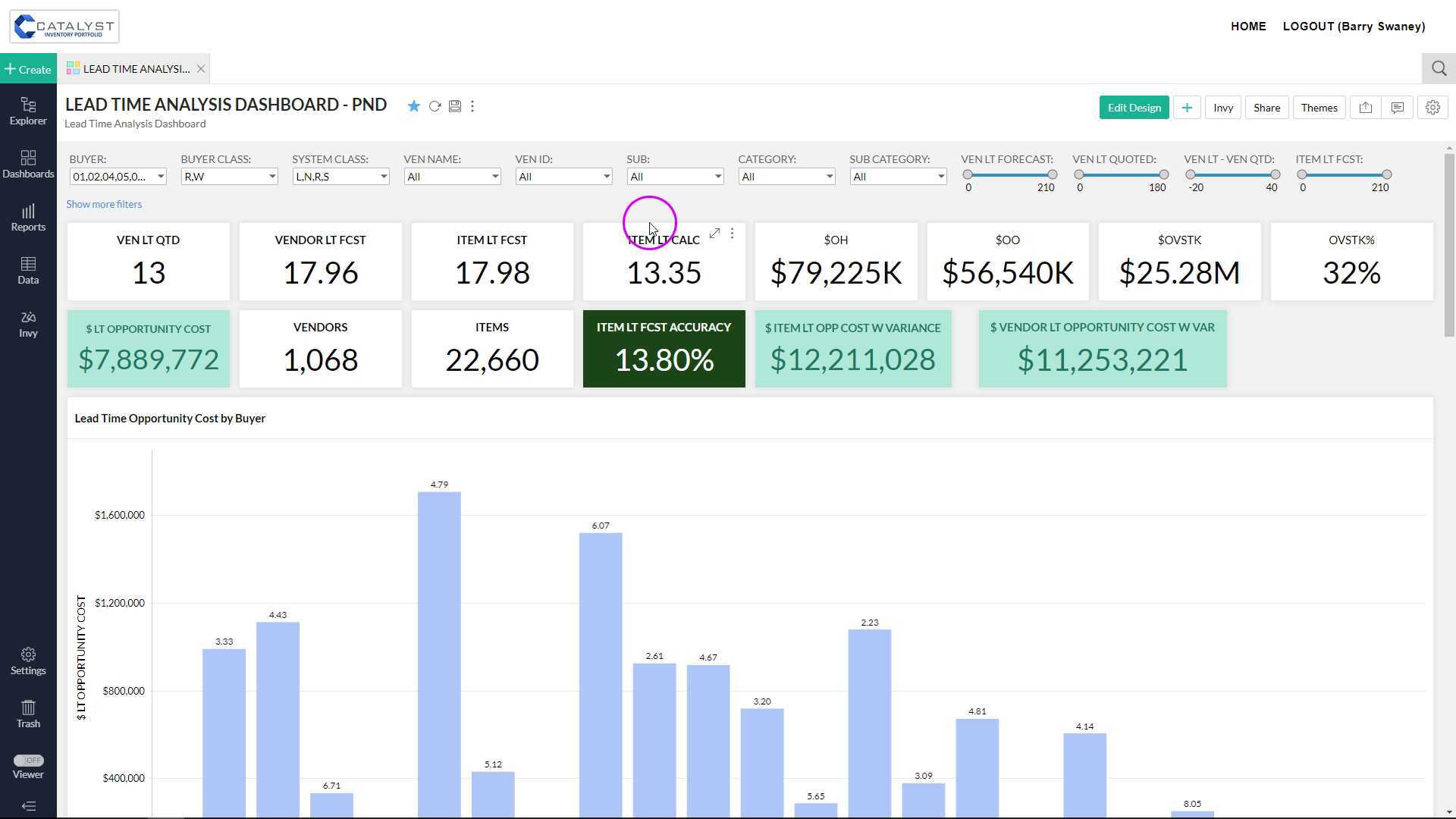Refresh the dashboard using the reload icon
This screenshot has height=819, width=1456.
pos(435,106)
